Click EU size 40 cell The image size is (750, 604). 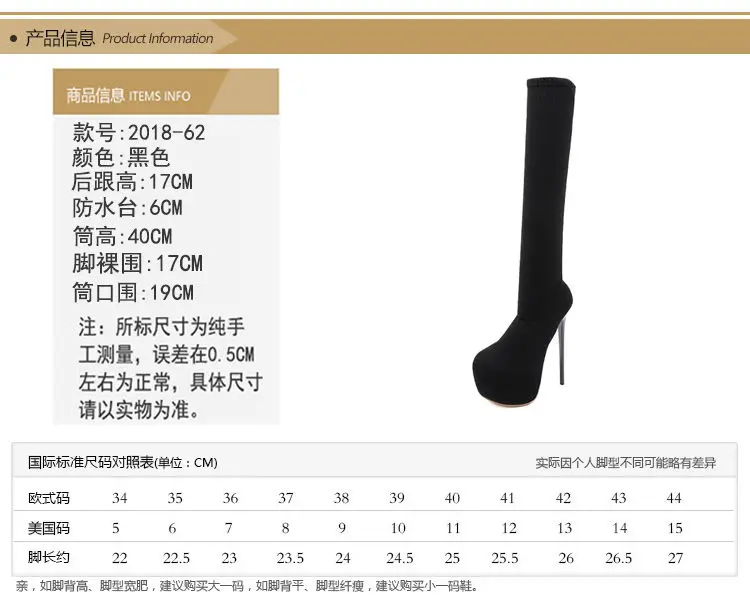pyautogui.click(x=452, y=498)
